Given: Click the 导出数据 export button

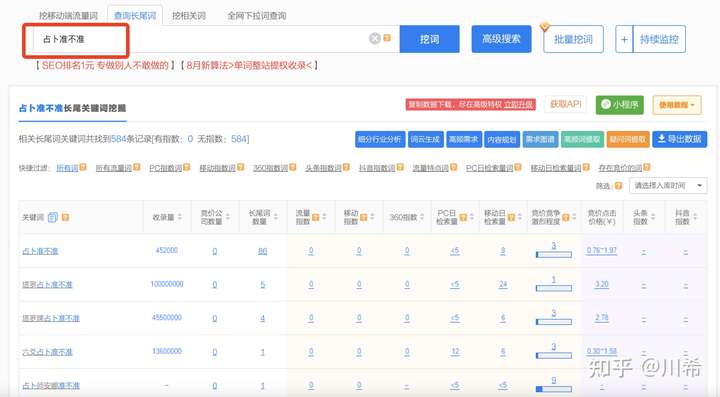Looking at the screenshot, I should click(x=680, y=139).
